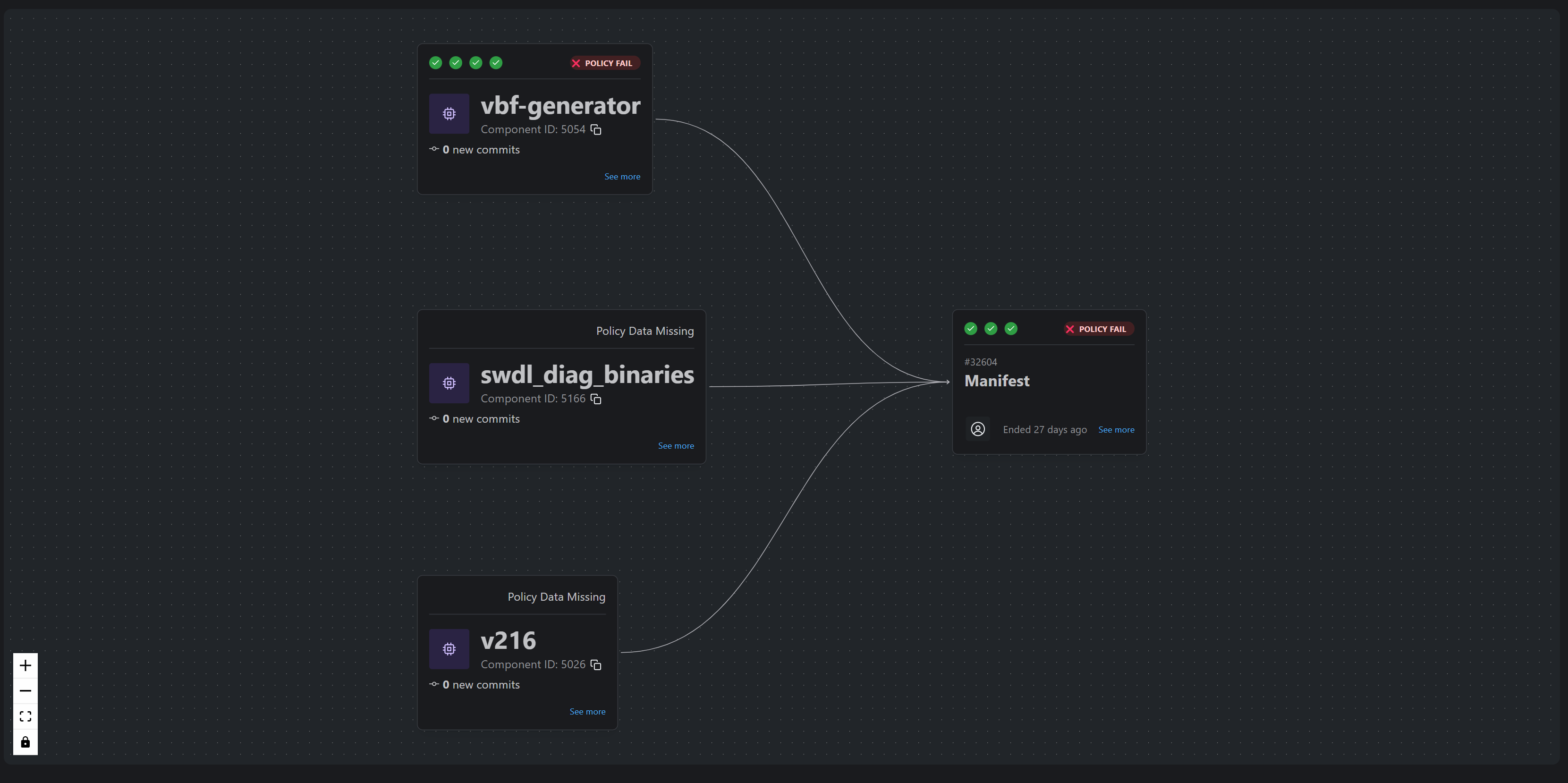The image size is (1568, 783).
Task: Click the commit icon beside v216's new commits
Action: click(x=434, y=684)
